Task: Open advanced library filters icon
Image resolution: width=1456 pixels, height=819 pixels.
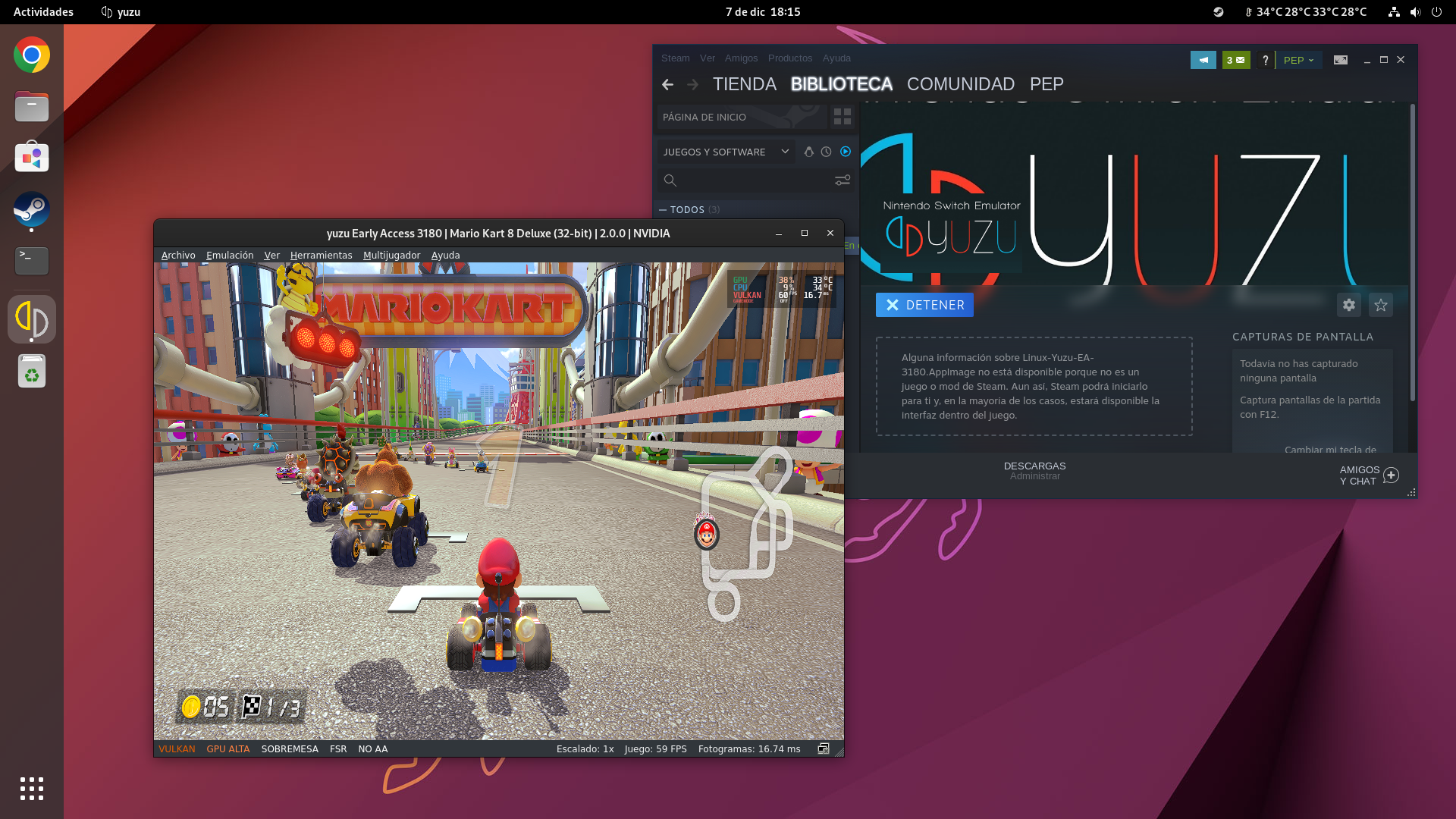Action: tap(842, 180)
